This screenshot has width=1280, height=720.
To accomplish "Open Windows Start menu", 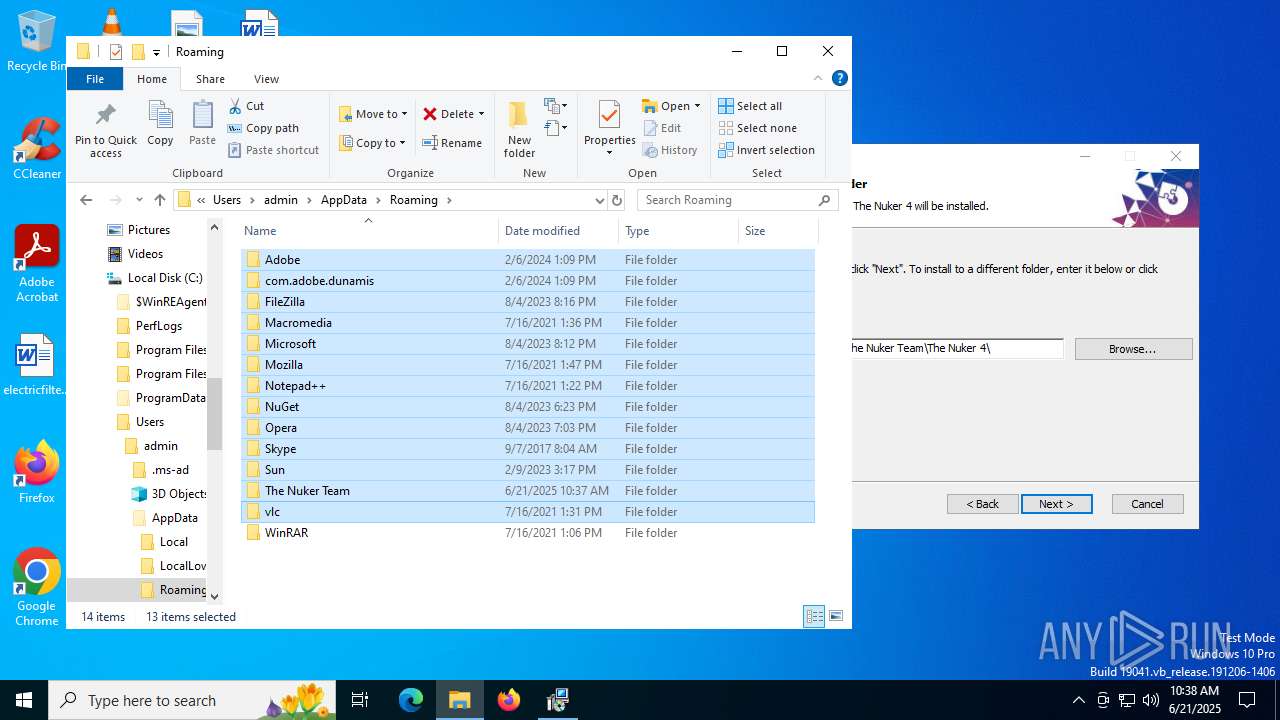I will [24, 700].
